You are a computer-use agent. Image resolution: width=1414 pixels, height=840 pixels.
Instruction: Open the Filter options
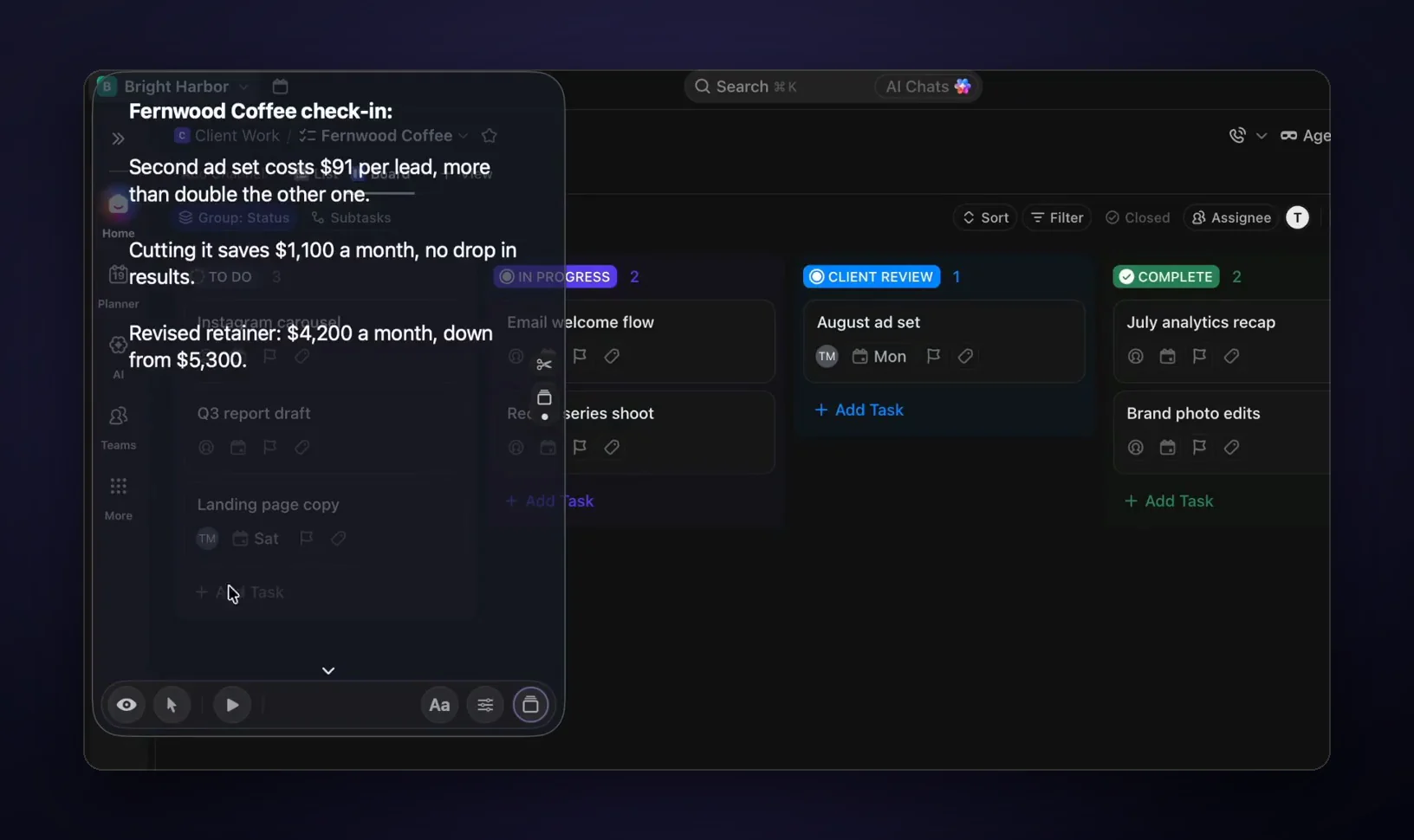[1057, 217]
